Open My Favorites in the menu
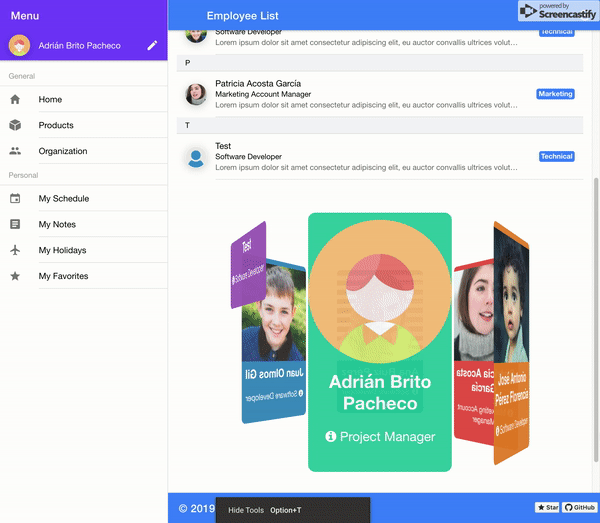 pyautogui.click(x=84, y=276)
